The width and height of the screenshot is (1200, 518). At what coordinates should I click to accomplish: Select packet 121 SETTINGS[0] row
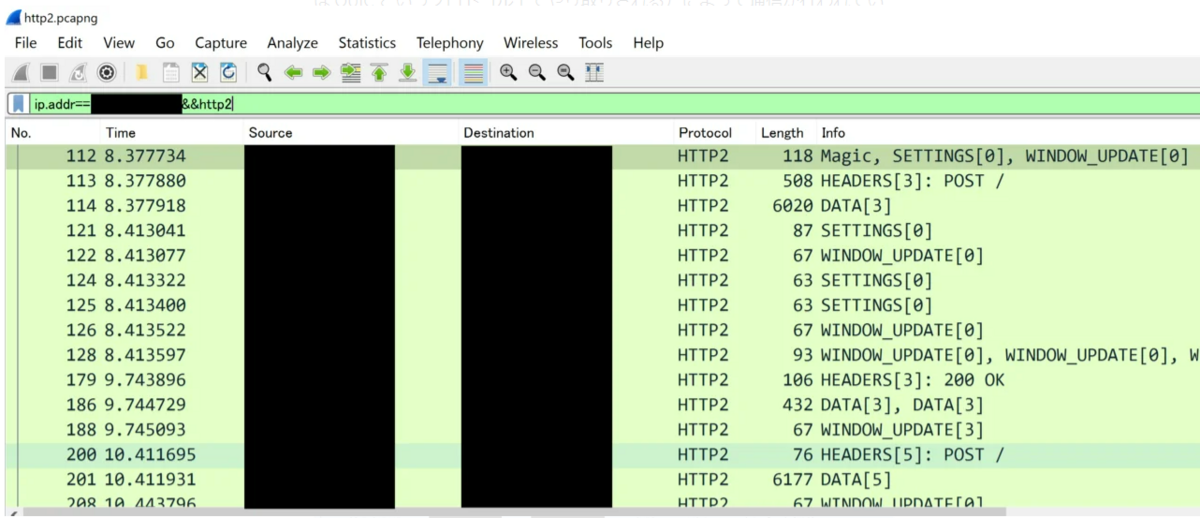point(602,231)
